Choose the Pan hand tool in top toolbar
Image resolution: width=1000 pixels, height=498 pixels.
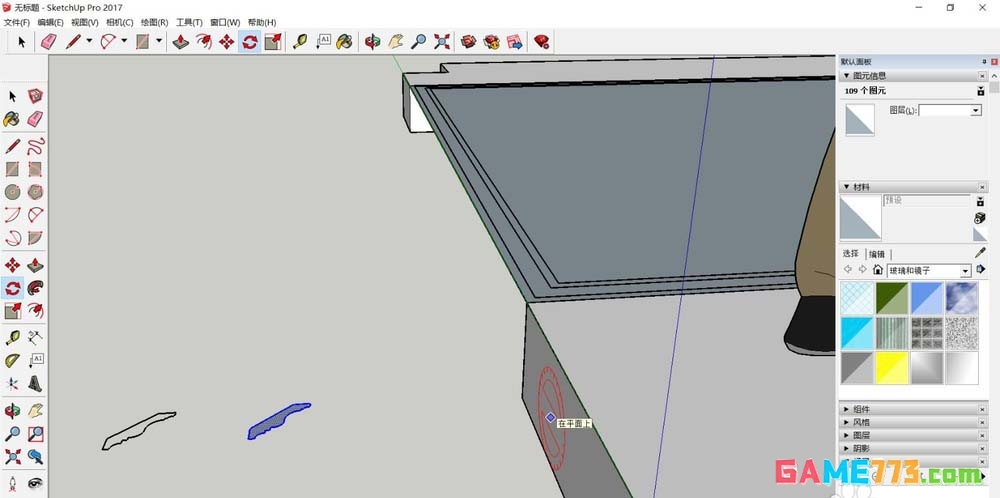[395, 42]
